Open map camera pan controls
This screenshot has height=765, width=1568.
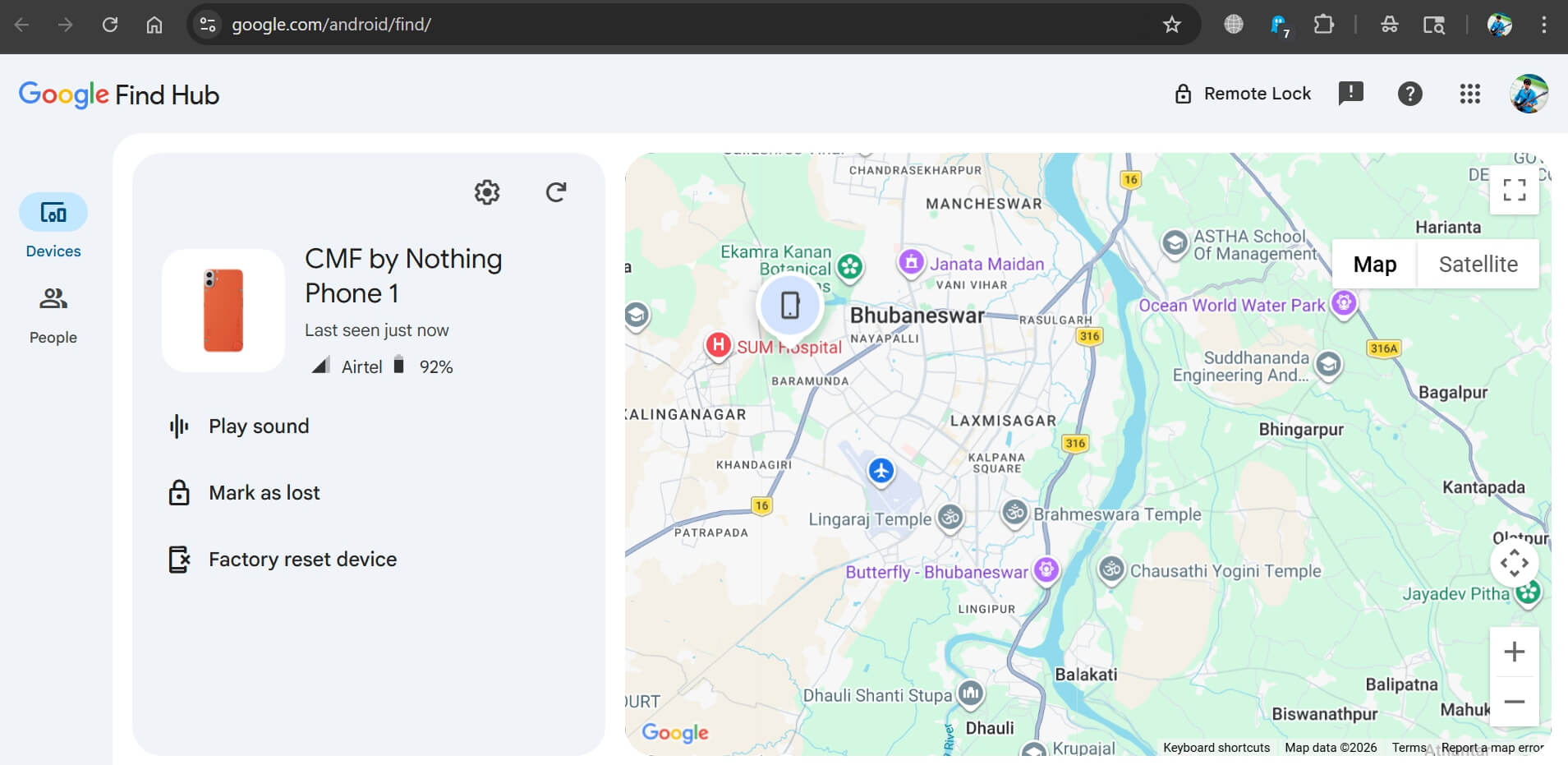pyautogui.click(x=1515, y=563)
